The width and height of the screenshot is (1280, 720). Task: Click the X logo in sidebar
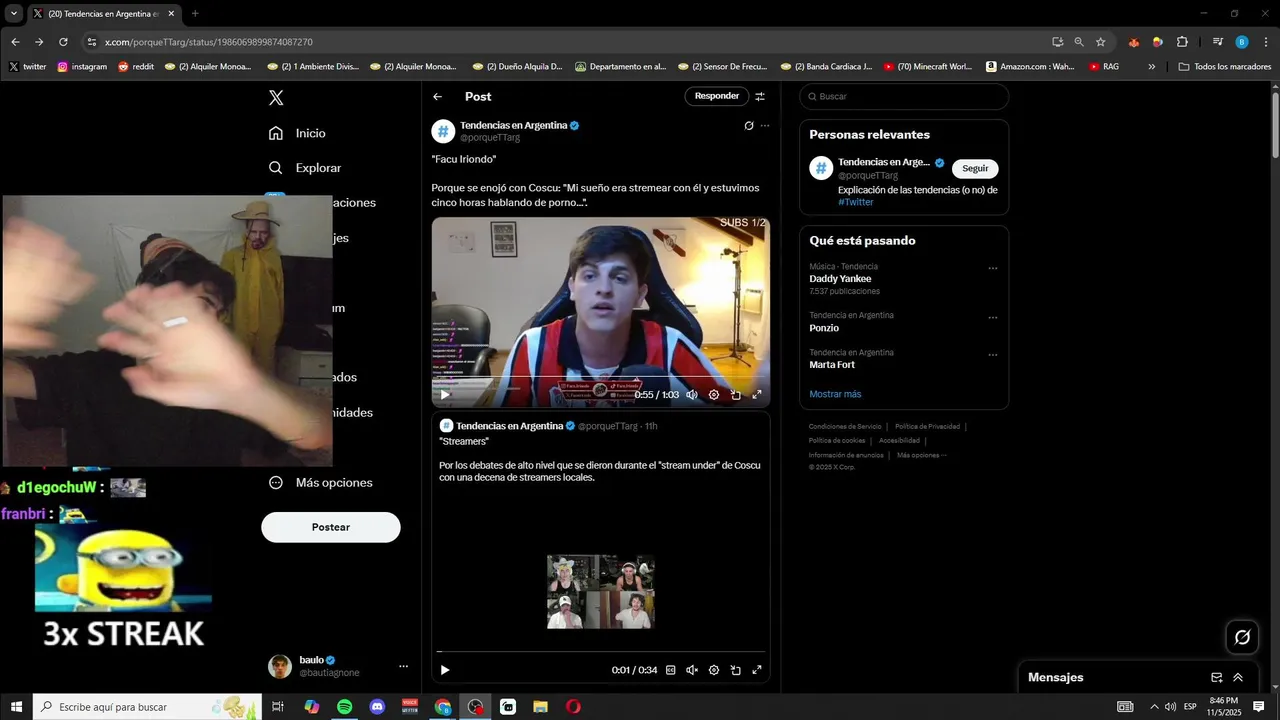tap(276, 97)
